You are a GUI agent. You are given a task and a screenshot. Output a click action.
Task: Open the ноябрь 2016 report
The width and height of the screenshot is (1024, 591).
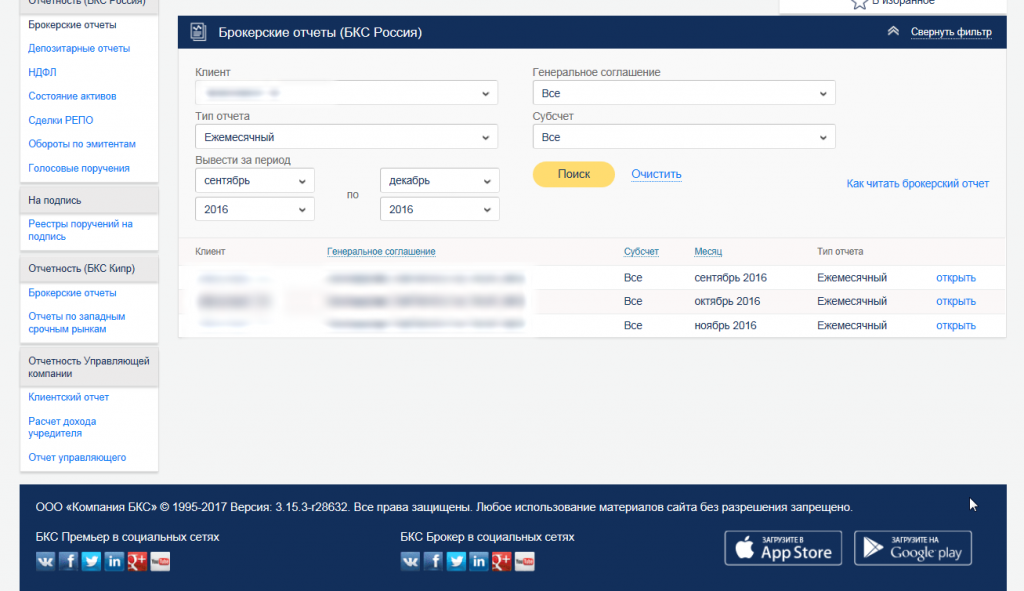(x=955, y=325)
